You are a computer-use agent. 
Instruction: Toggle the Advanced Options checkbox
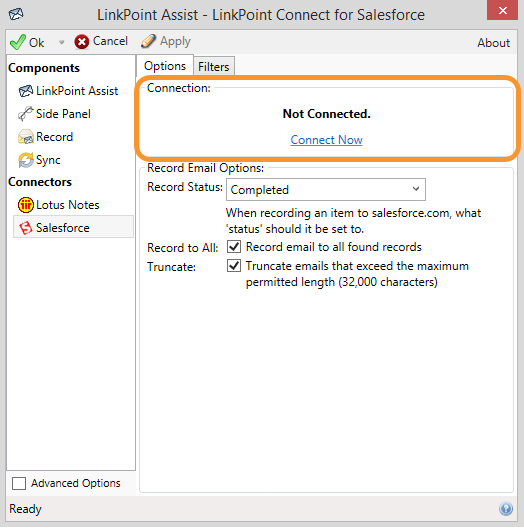[19, 484]
